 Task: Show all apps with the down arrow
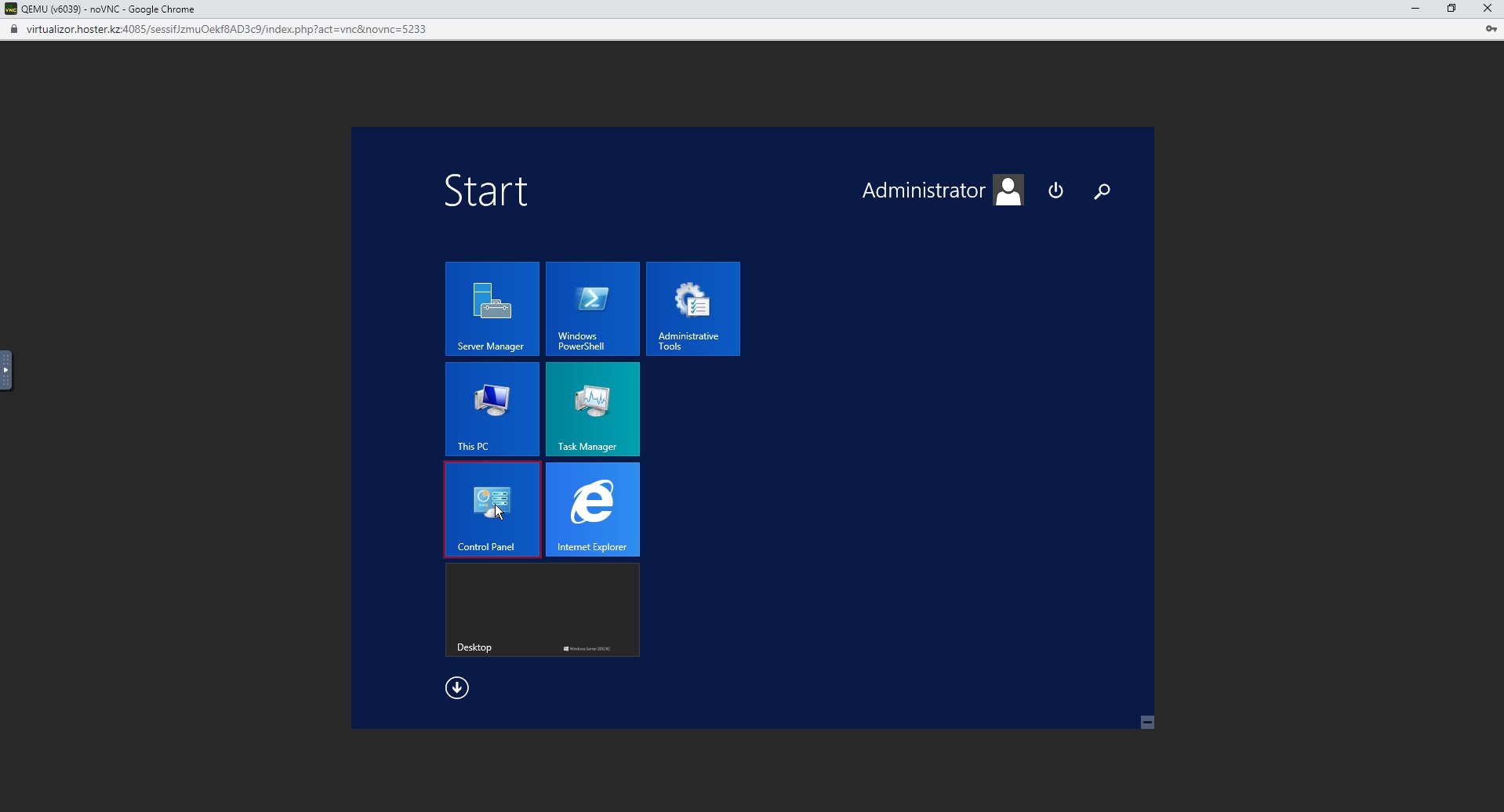point(457,688)
